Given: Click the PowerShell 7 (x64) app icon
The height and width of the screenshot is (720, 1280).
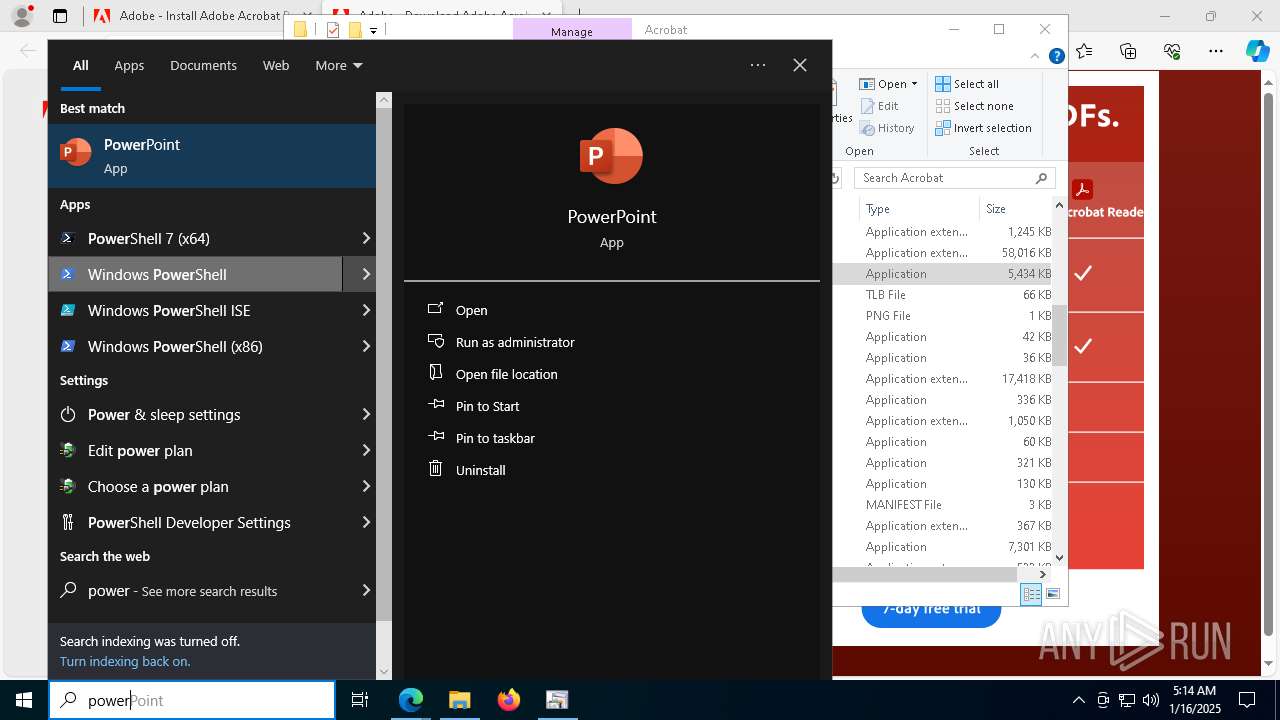Looking at the screenshot, I should pos(68,238).
